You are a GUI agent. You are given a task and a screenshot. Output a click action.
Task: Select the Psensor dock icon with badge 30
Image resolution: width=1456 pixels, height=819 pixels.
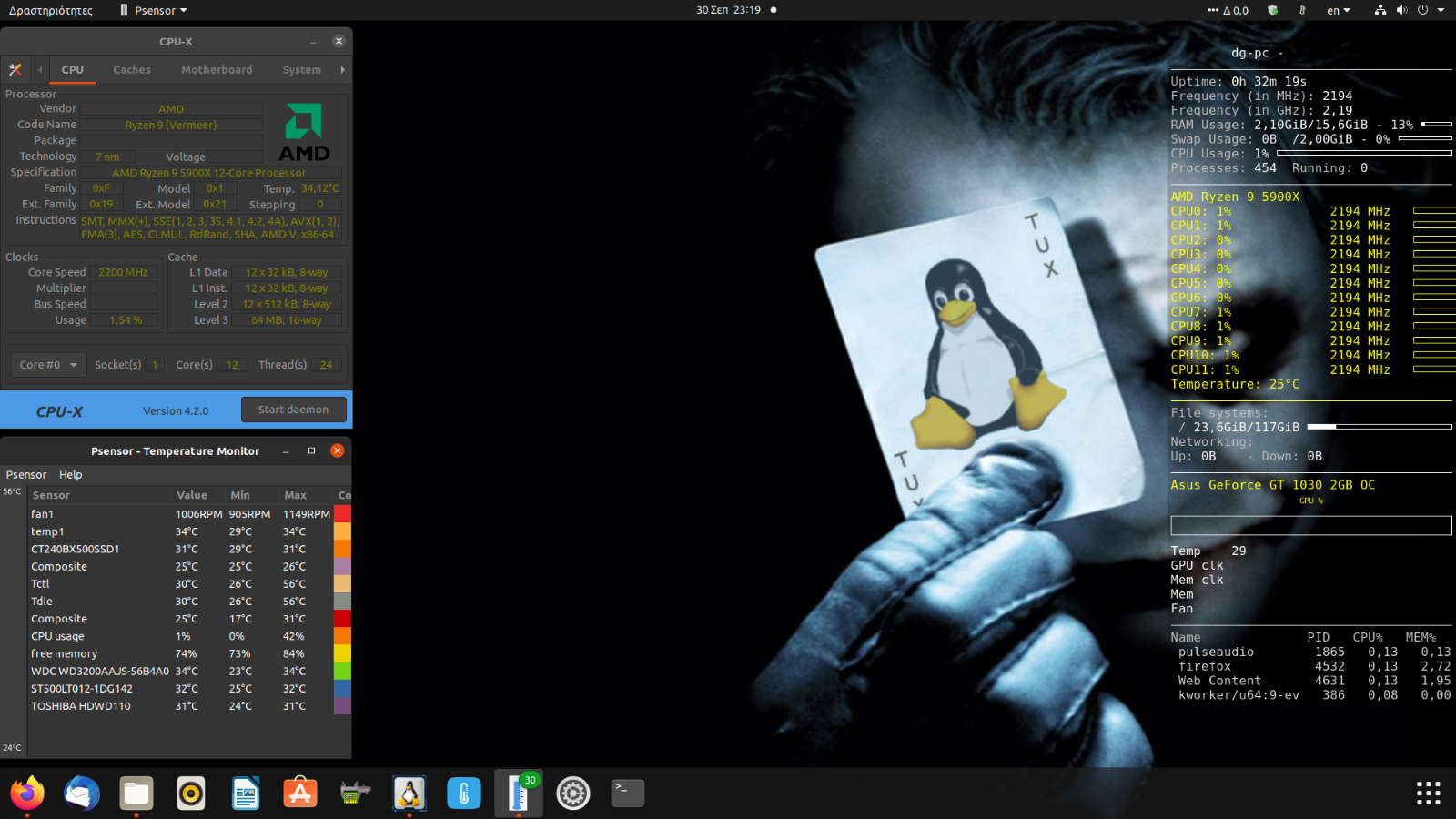519,794
